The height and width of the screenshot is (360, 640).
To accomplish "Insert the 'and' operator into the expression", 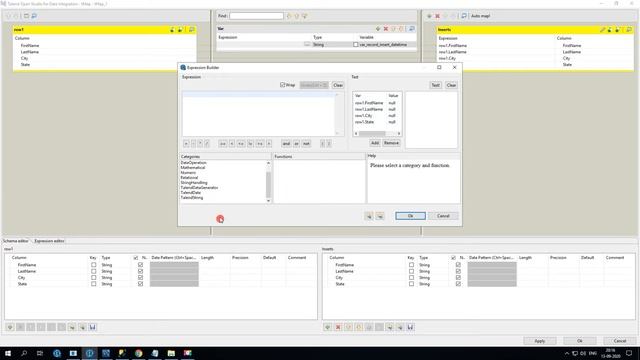I will (x=286, y=143).
